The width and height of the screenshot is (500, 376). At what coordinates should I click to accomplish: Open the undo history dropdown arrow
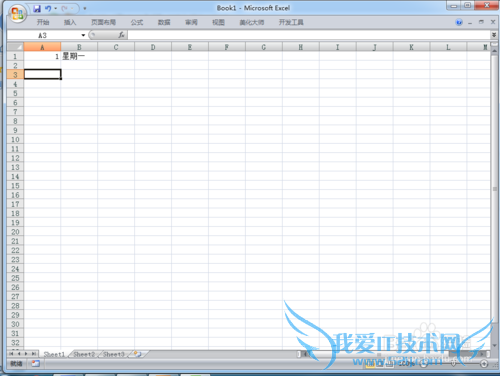point(56,8)
